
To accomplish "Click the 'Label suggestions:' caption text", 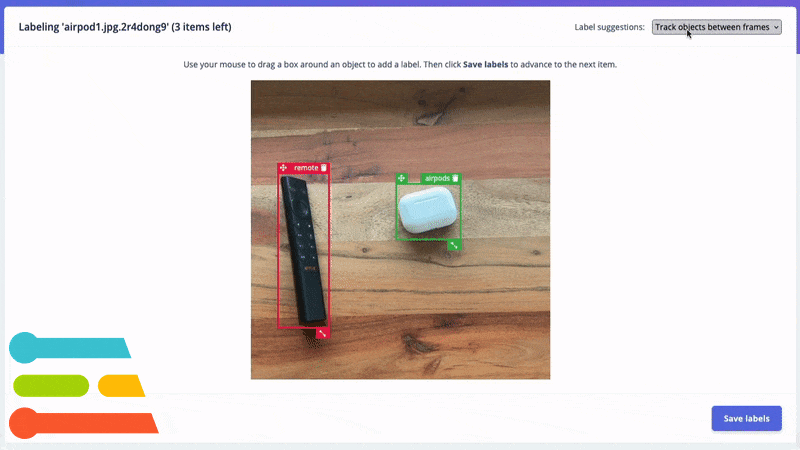I will [x=609, y=27].
